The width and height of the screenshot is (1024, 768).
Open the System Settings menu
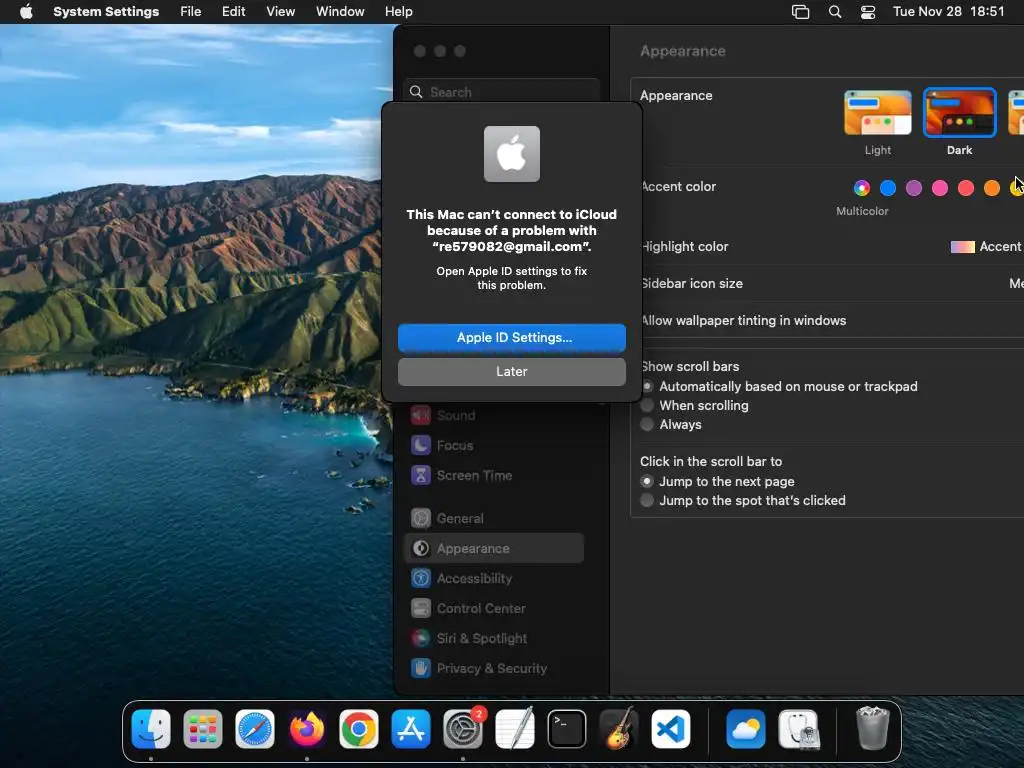(x=106, y=12)
